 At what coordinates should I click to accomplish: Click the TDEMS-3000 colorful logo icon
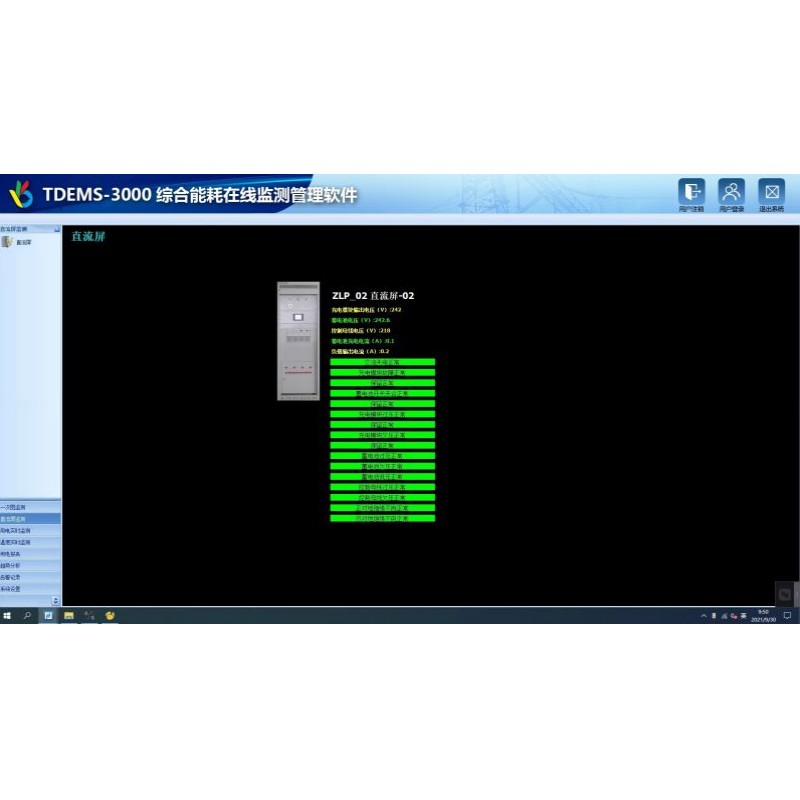point(21,193)
